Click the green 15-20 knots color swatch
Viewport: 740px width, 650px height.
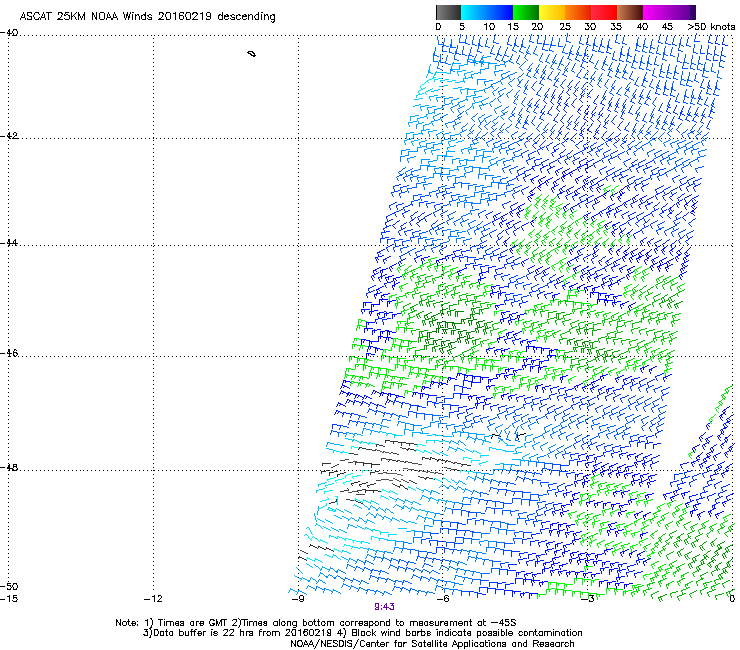pyautogui.click(x=526, y=12)
